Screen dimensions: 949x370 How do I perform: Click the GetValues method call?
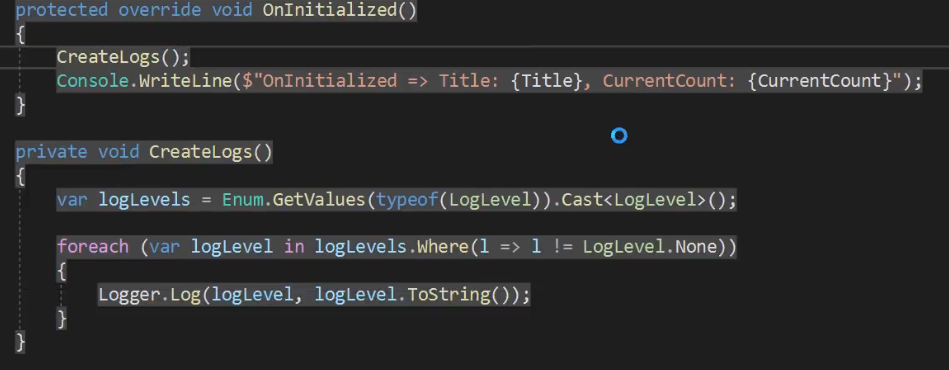(320, 200)
